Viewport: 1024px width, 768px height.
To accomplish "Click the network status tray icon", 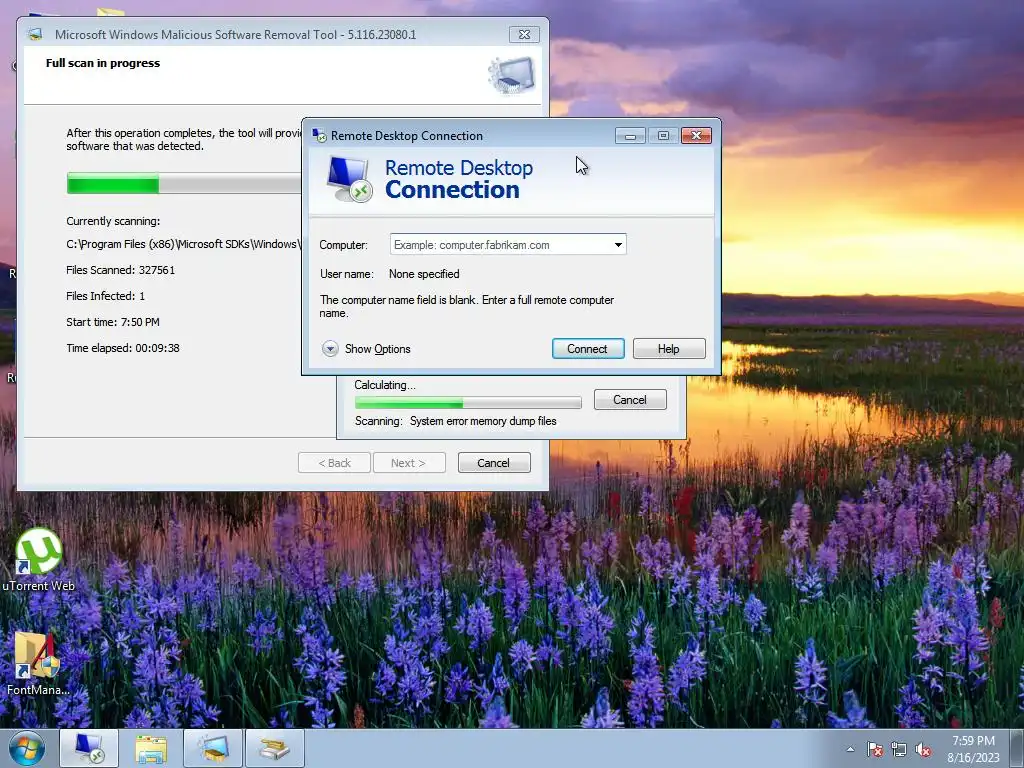I will coord(899,750).
